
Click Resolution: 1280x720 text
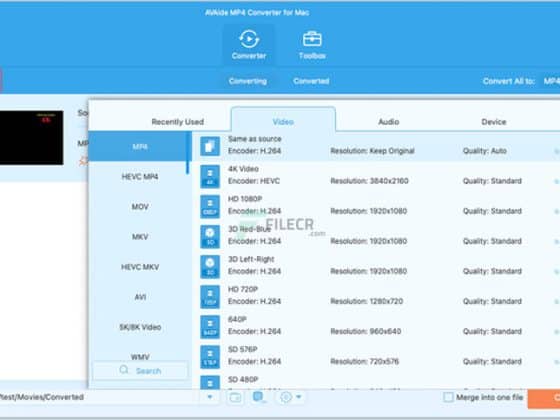pyautogui.click(x=367, y=301)
